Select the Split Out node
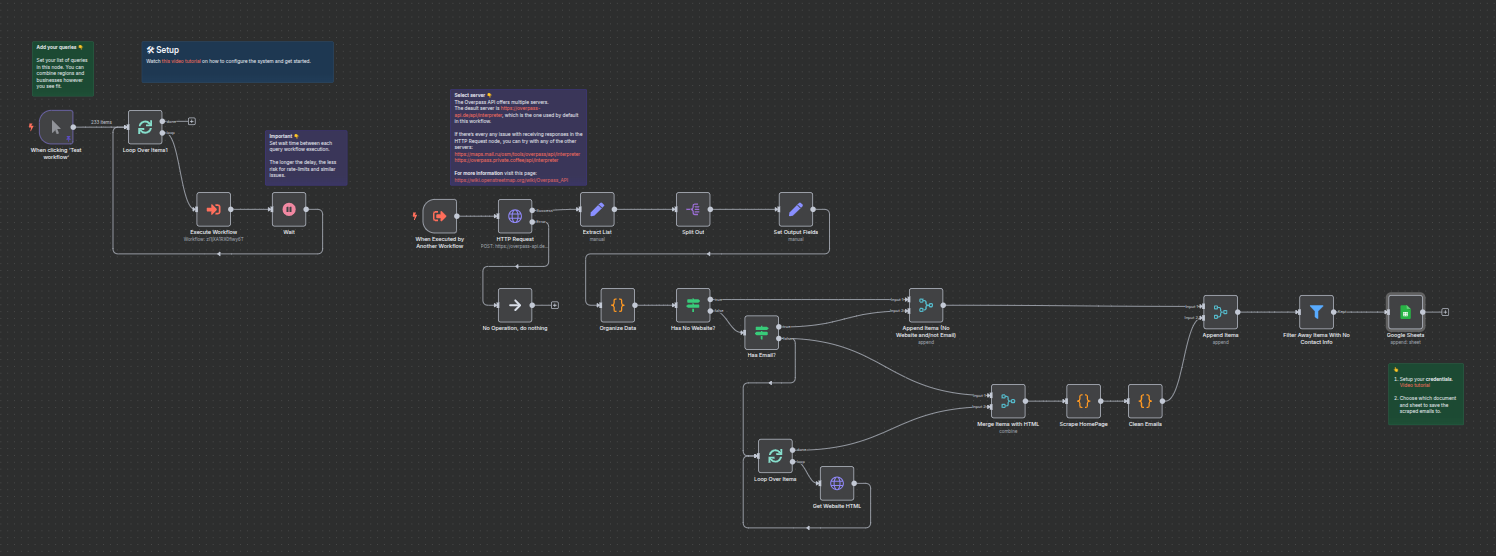Screen dimensions: 1496x556 (x=693, y=209)
